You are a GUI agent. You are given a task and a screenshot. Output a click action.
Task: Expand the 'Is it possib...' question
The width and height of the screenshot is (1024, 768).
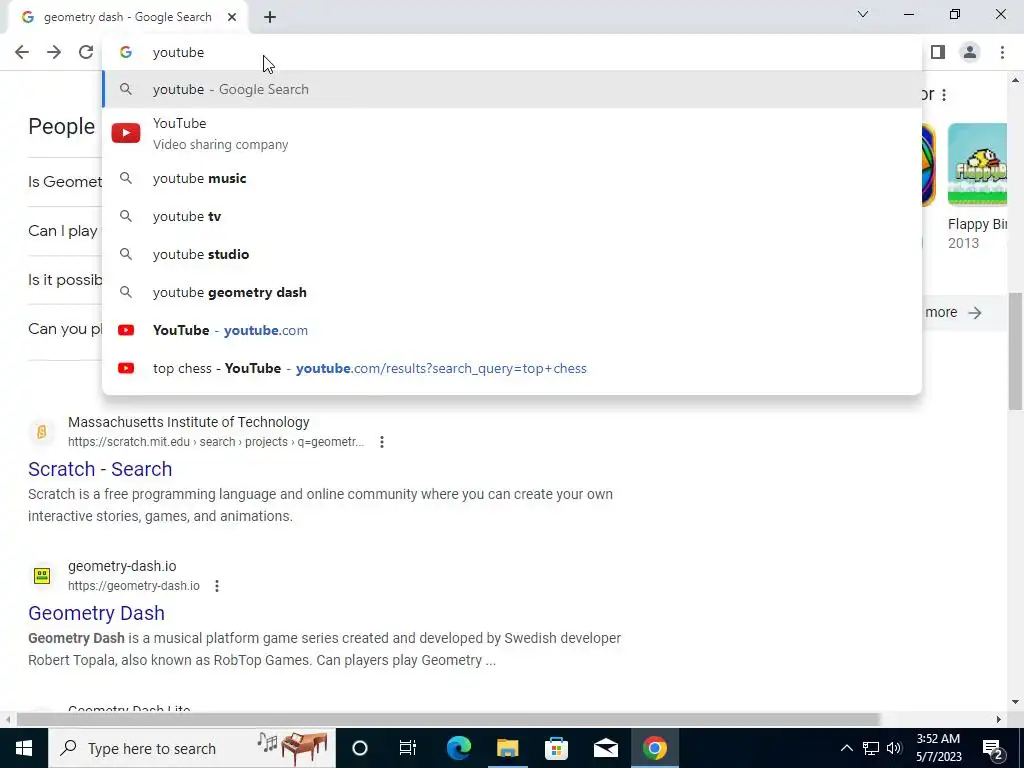(65, 280)
